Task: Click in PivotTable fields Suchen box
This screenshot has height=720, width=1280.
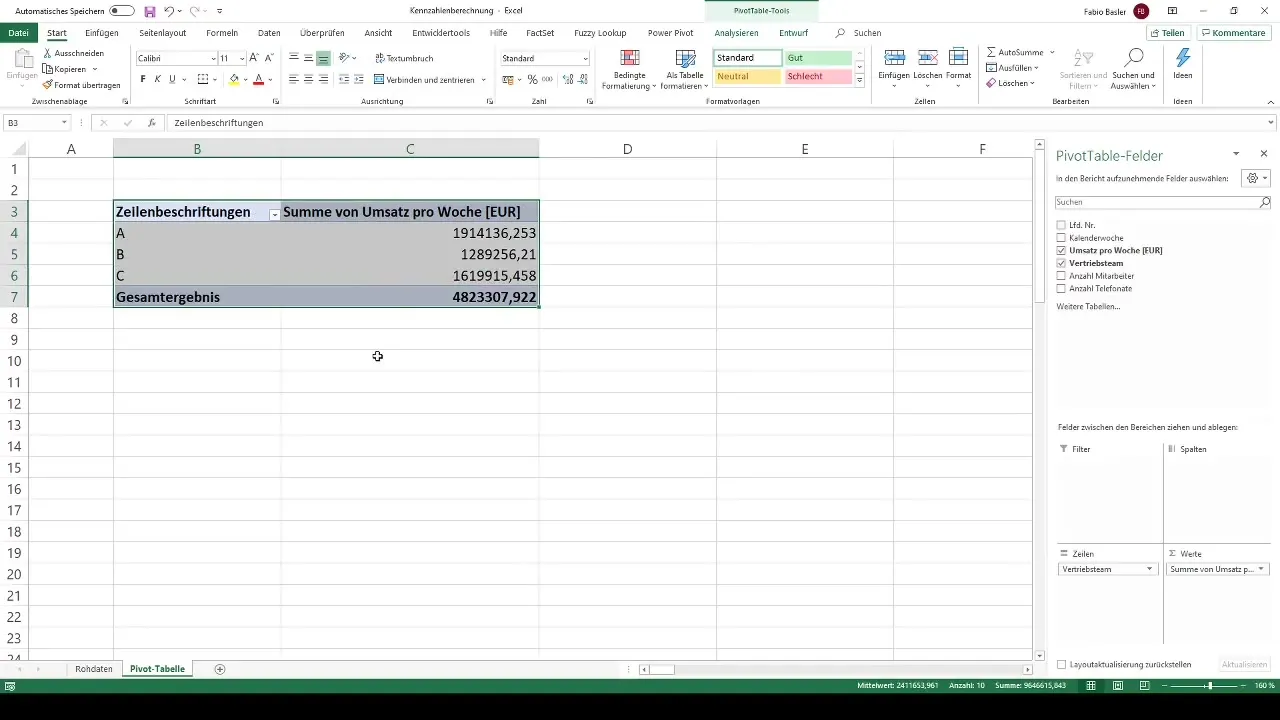Action: tap(1162, 202)
